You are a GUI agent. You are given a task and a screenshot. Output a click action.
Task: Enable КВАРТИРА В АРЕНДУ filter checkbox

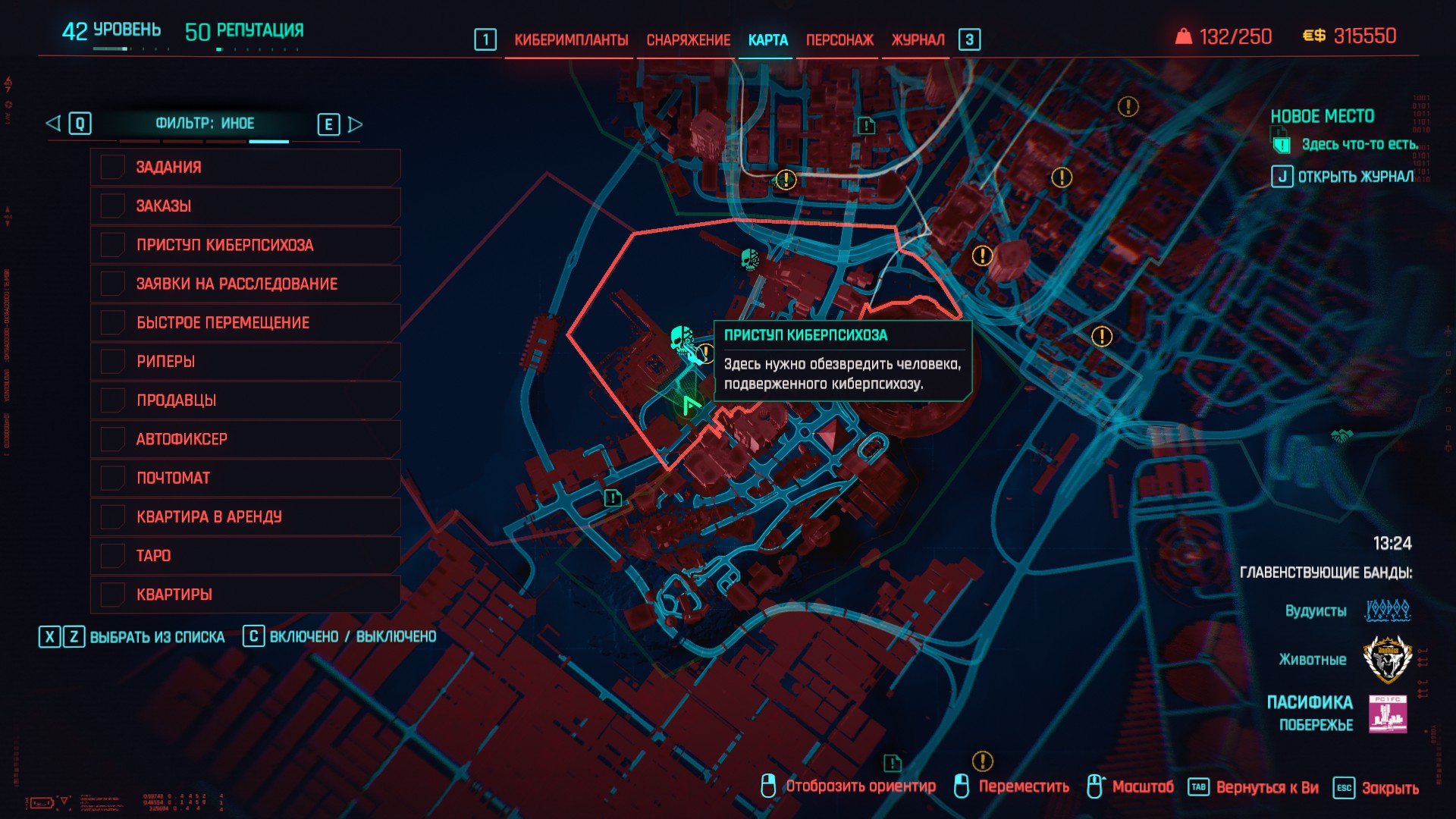112,516
